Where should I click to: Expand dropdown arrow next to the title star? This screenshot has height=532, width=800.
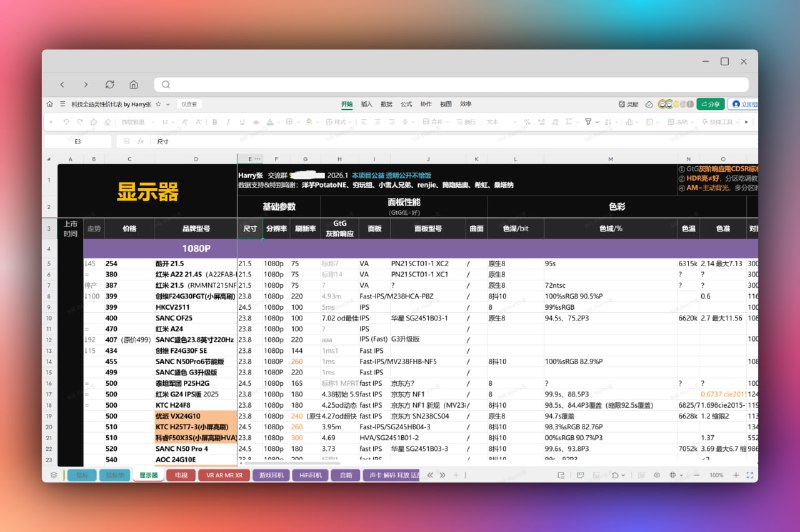tap(168, 104)
